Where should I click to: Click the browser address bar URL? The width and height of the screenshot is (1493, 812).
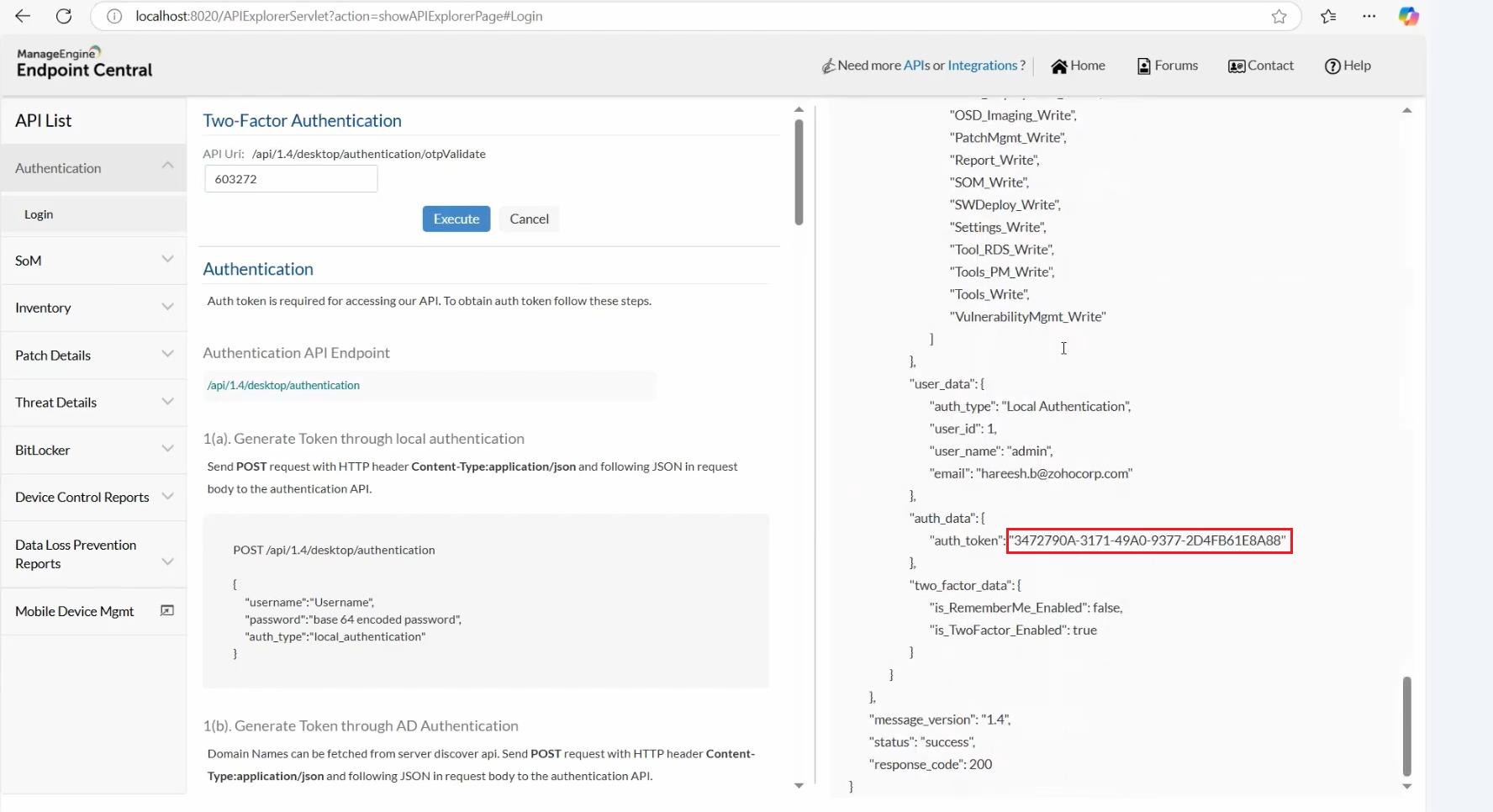pos(339,16)
